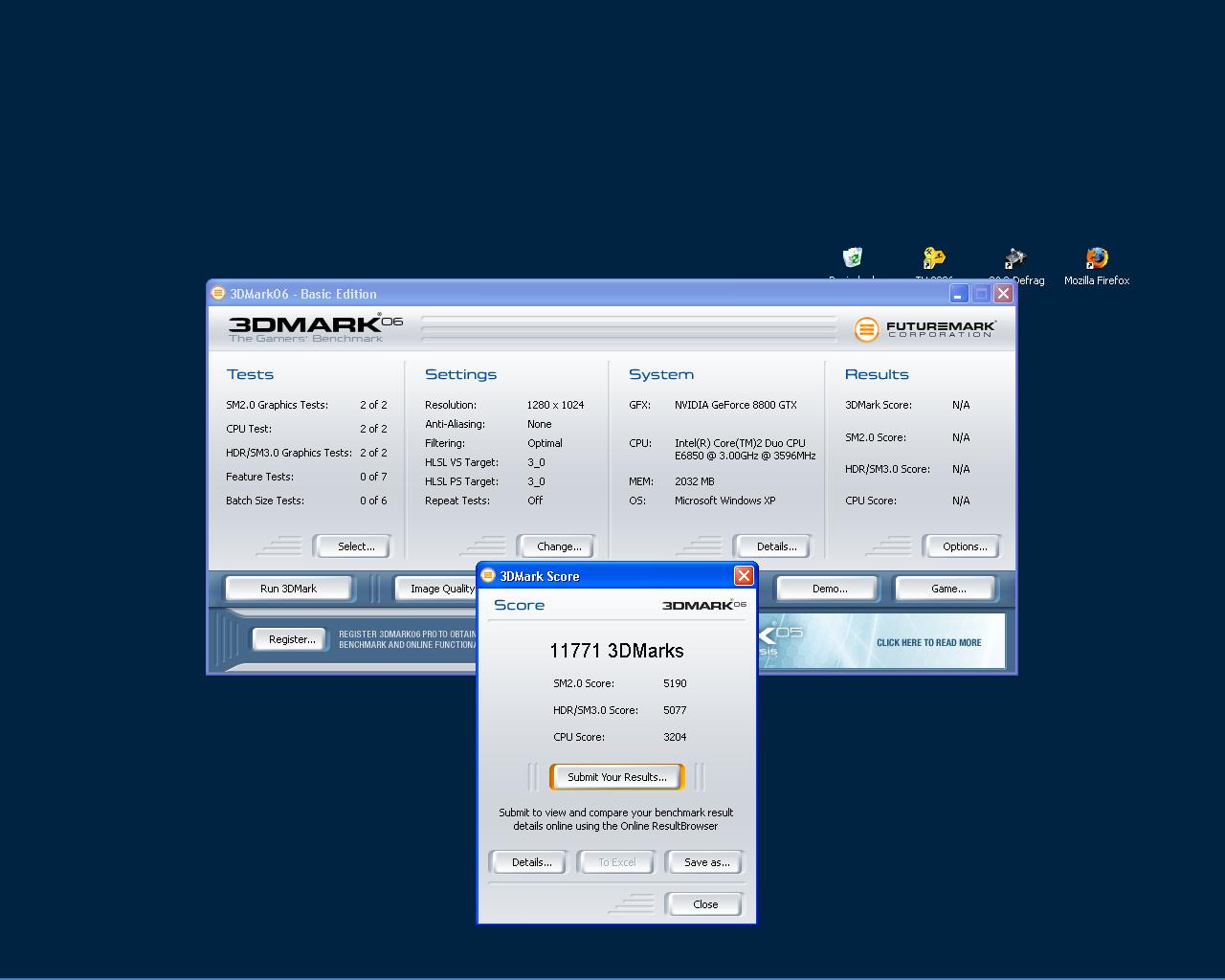The height and width of the screenshot is (980, 1225).
Task: Click the Filtering value Optimal
Action: [x=545, y=443]
